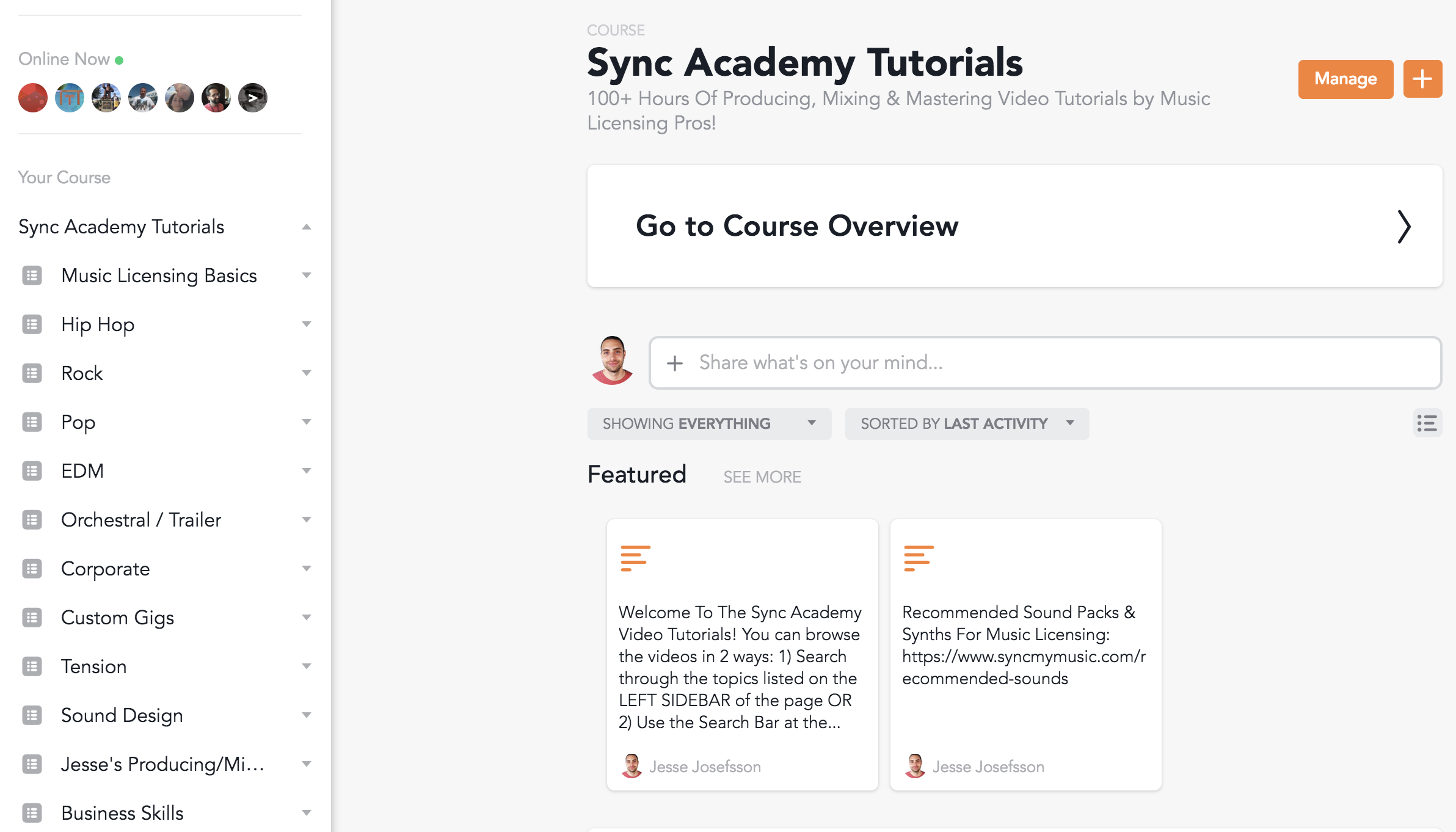Collapse the Sync Academy Tutorials section

pyautogui.click(x=307, y=227)
